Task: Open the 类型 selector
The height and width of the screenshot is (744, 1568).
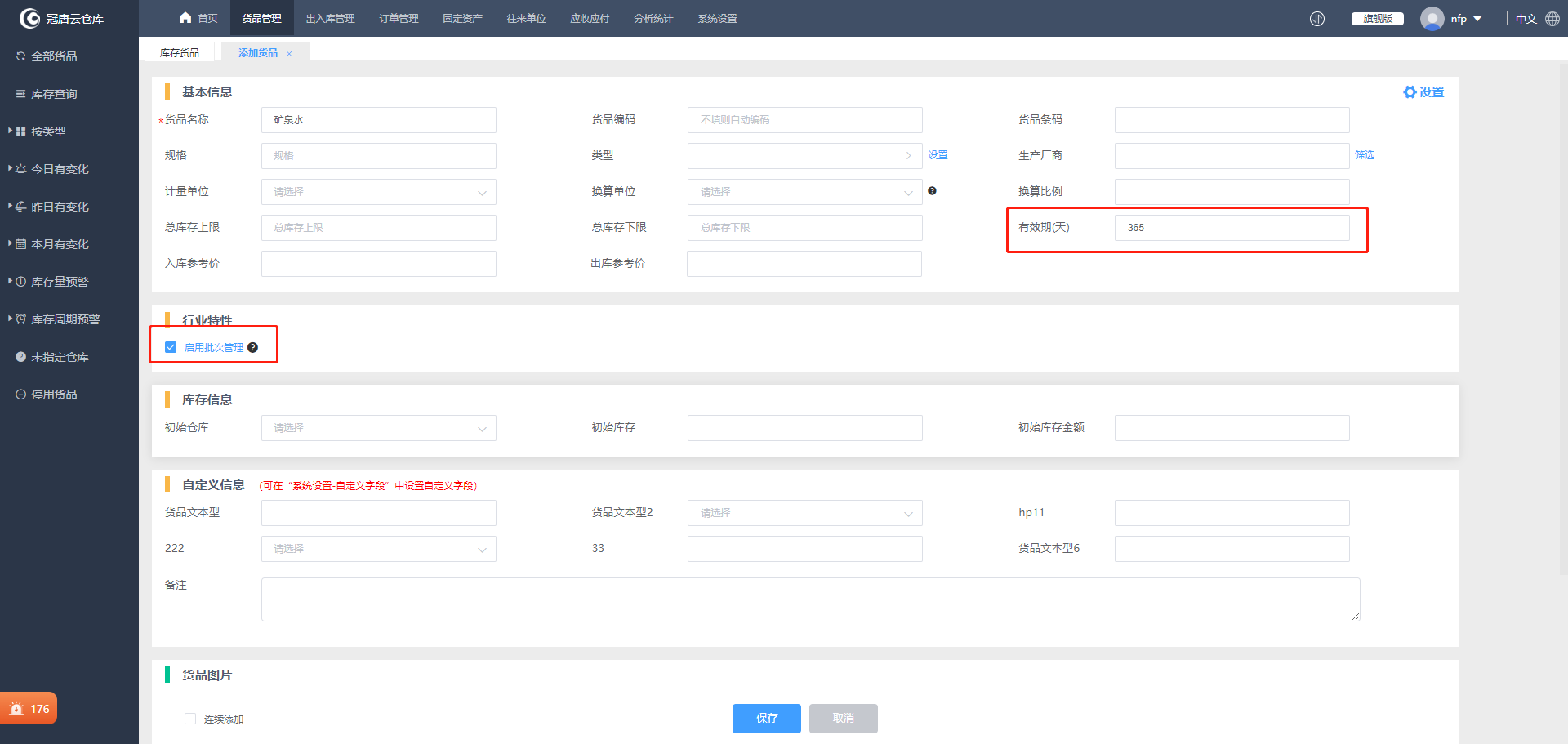Action: pyautogui.click(x=805, y=156)
